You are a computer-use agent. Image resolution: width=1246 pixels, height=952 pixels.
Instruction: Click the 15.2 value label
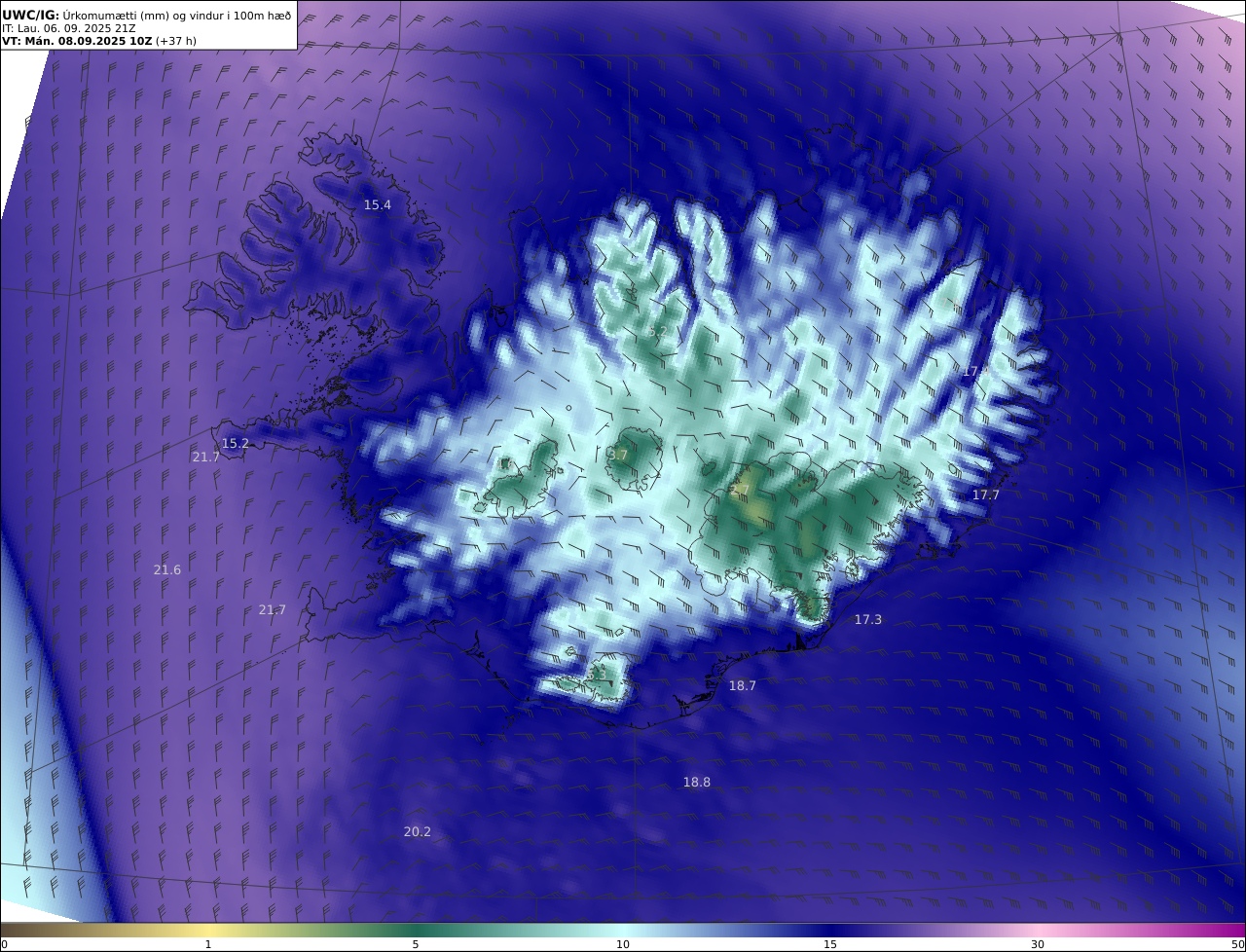[236, 444]
